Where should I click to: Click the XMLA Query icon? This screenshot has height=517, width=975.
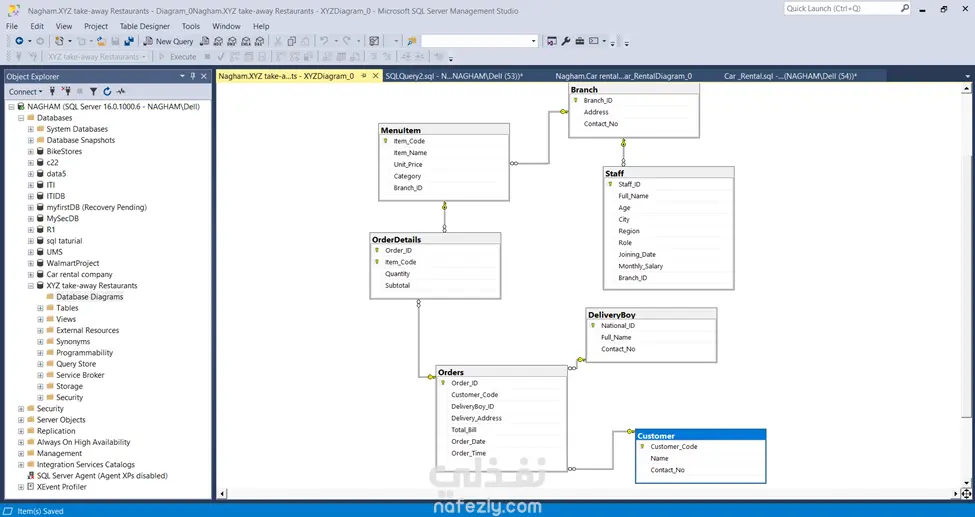click(x=246, y=41)
